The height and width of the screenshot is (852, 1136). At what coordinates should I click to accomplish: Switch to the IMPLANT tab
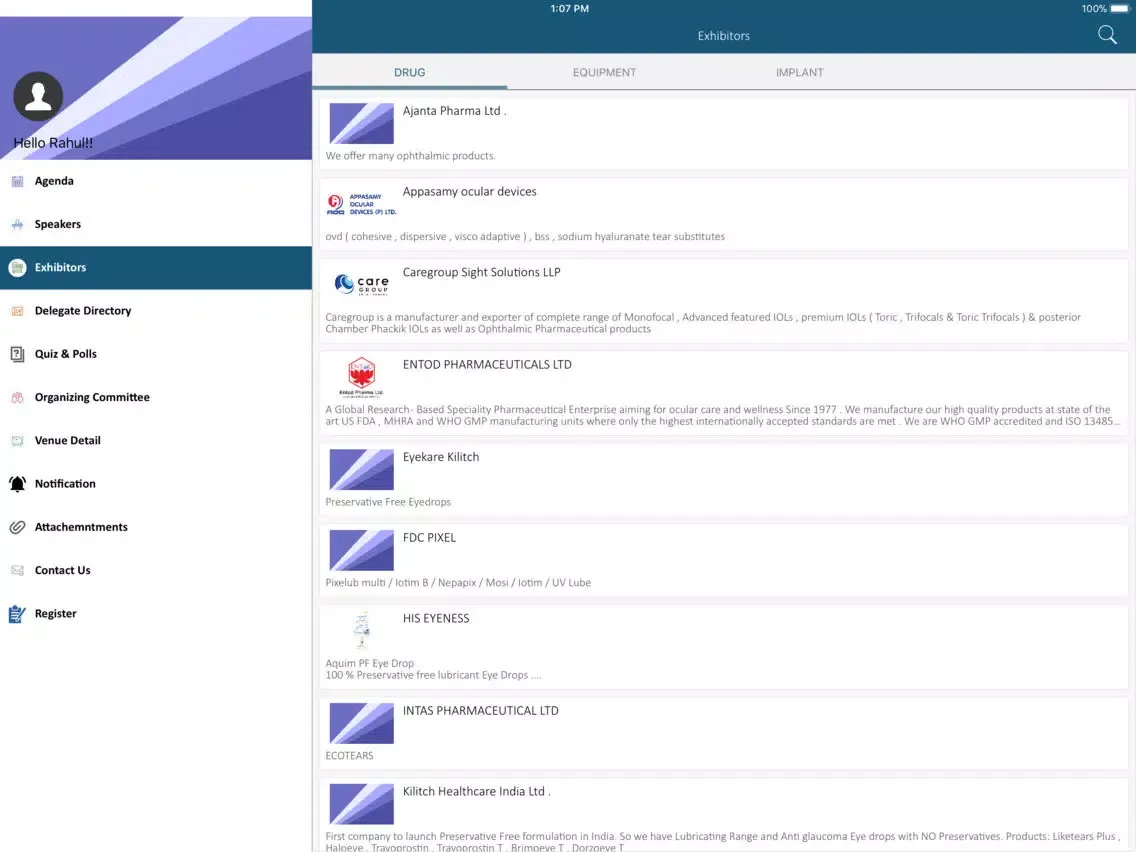[799, 72]
